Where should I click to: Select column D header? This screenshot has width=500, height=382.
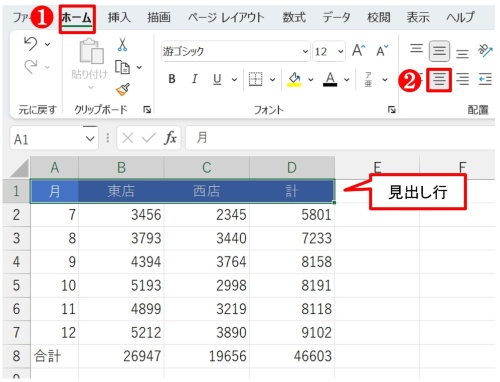point(292,167)
